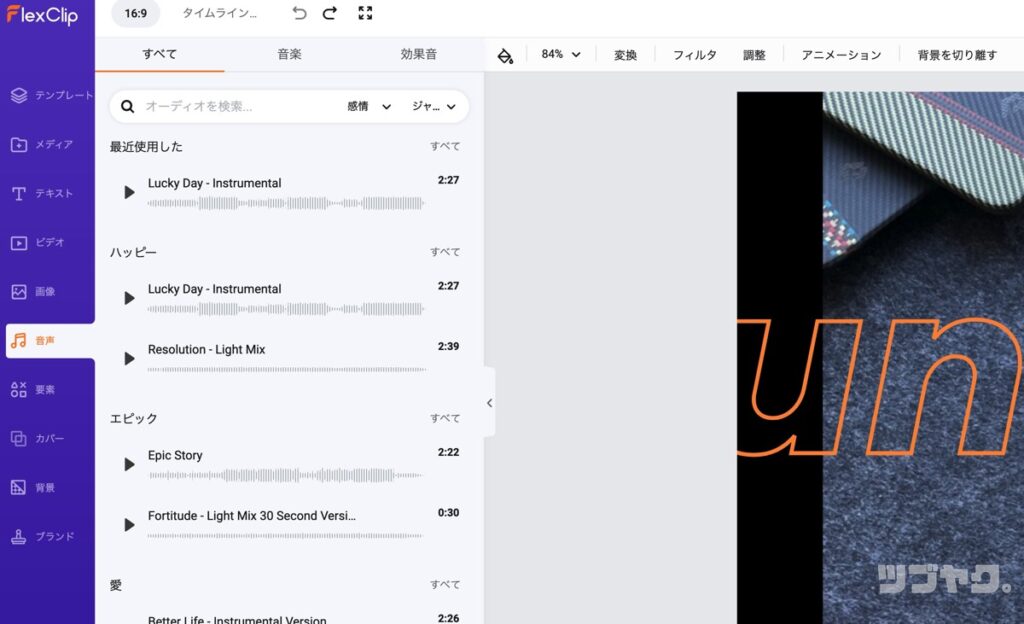
Task: Play Lucky Day in the 最近使用した (Recently used) section
Action: (129, 192)
